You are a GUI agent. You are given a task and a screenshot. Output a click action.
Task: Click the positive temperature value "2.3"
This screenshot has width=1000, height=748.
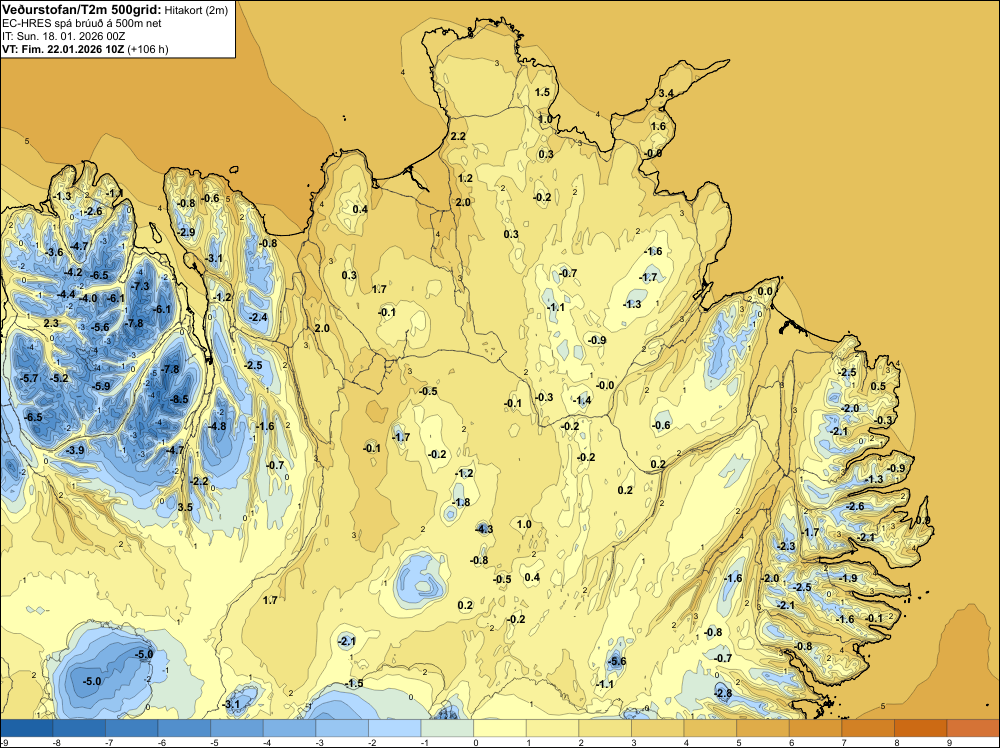(51, 323)
